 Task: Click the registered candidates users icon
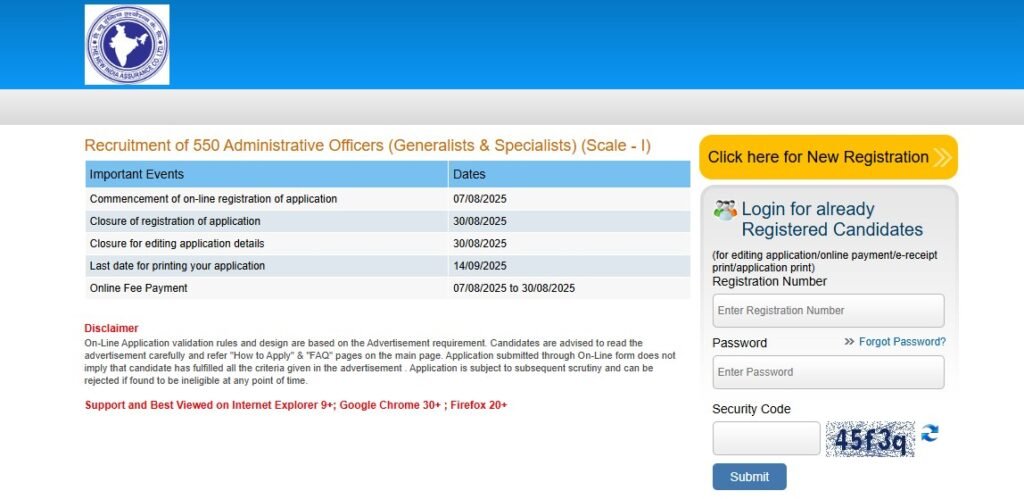pos(725,210)
